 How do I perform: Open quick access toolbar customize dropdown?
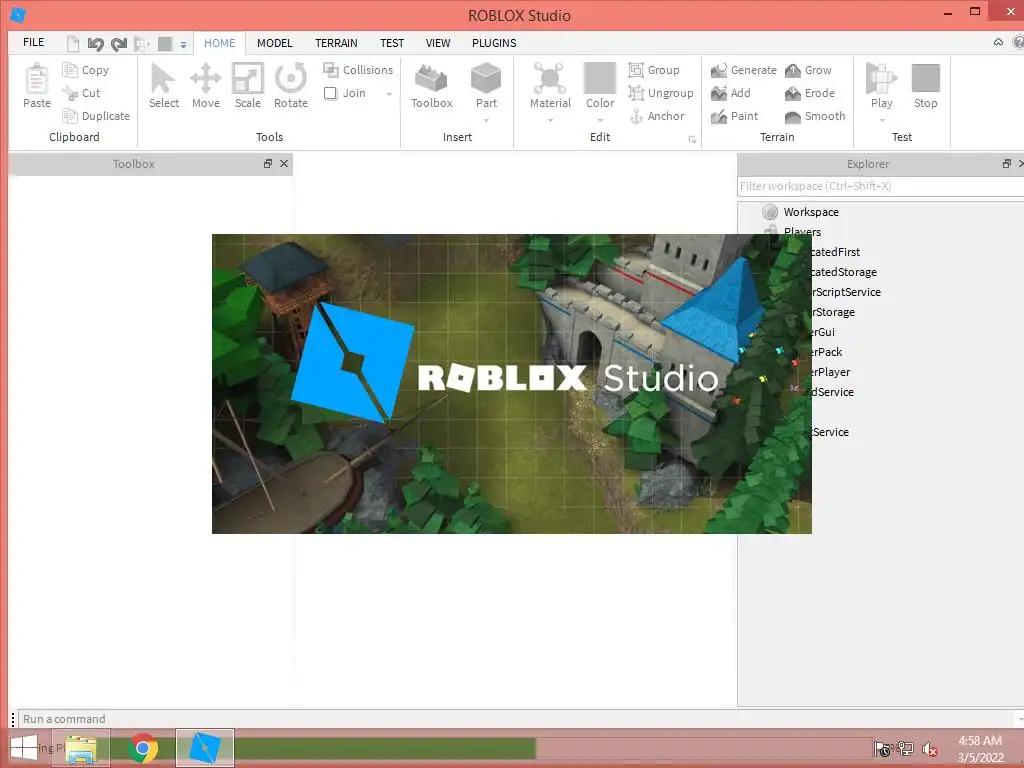(x=184, y=44)
